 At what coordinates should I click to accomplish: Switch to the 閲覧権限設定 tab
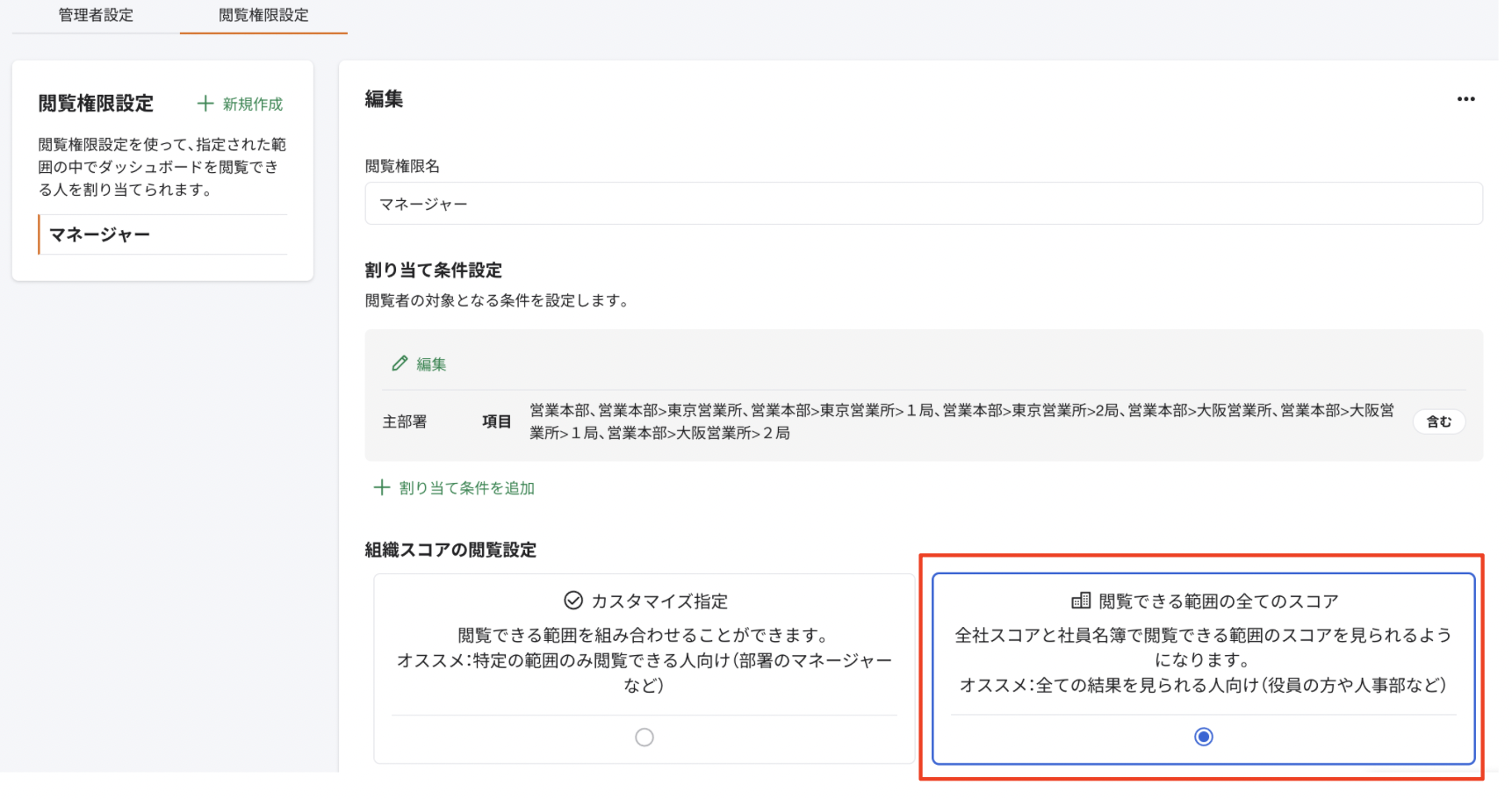pyautogui.click(x=263, y=15)
